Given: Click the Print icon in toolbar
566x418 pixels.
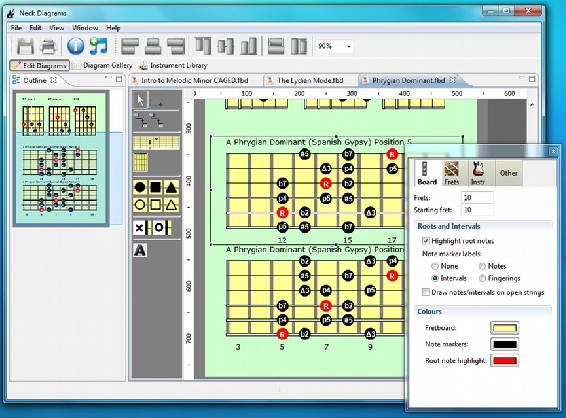Looking at the screenshot, I should tap(48, 46).
